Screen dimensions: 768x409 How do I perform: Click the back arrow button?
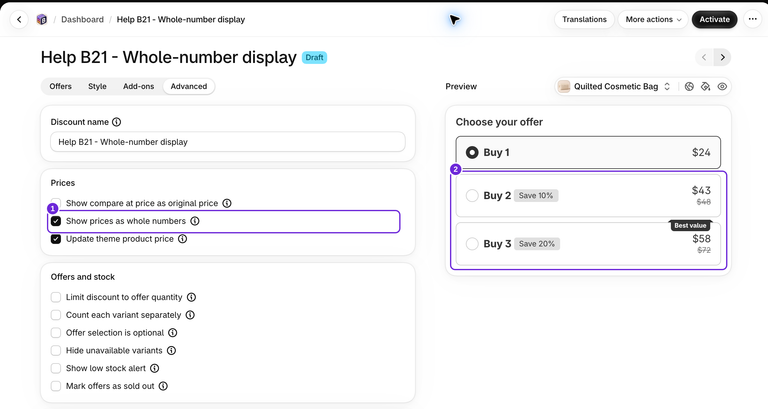pyautogui.click(x=19, y=20)
